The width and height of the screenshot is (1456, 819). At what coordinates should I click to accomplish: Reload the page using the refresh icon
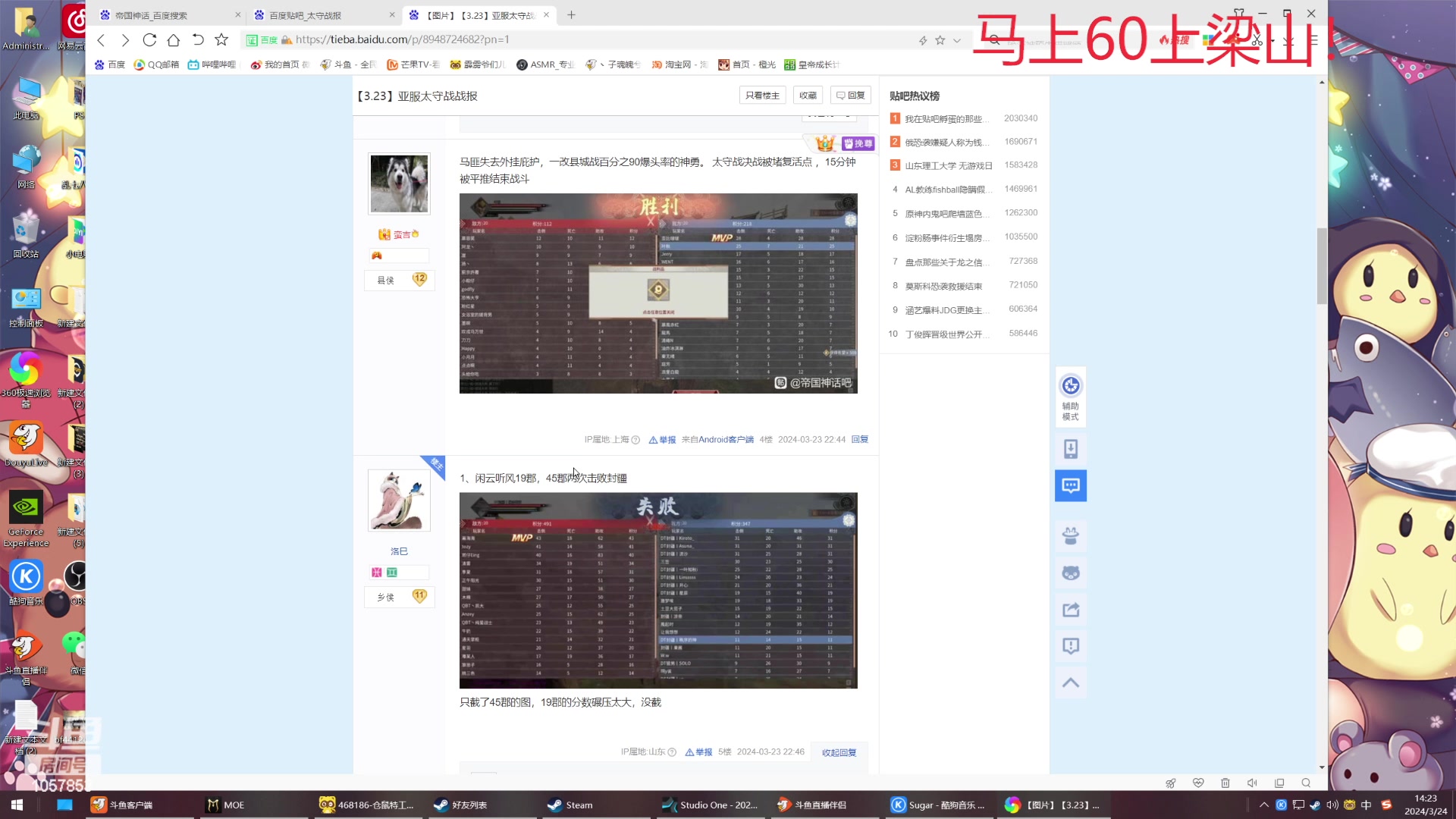149,39
